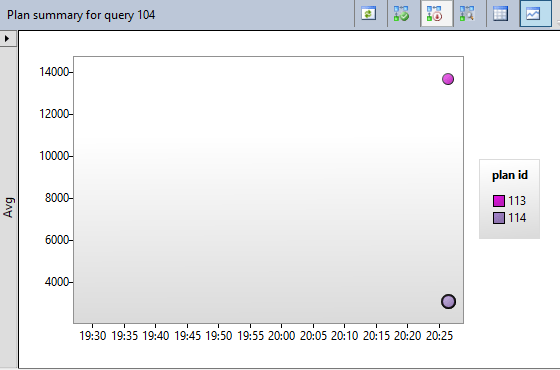Refresh the plan summary

click(369, 14)
